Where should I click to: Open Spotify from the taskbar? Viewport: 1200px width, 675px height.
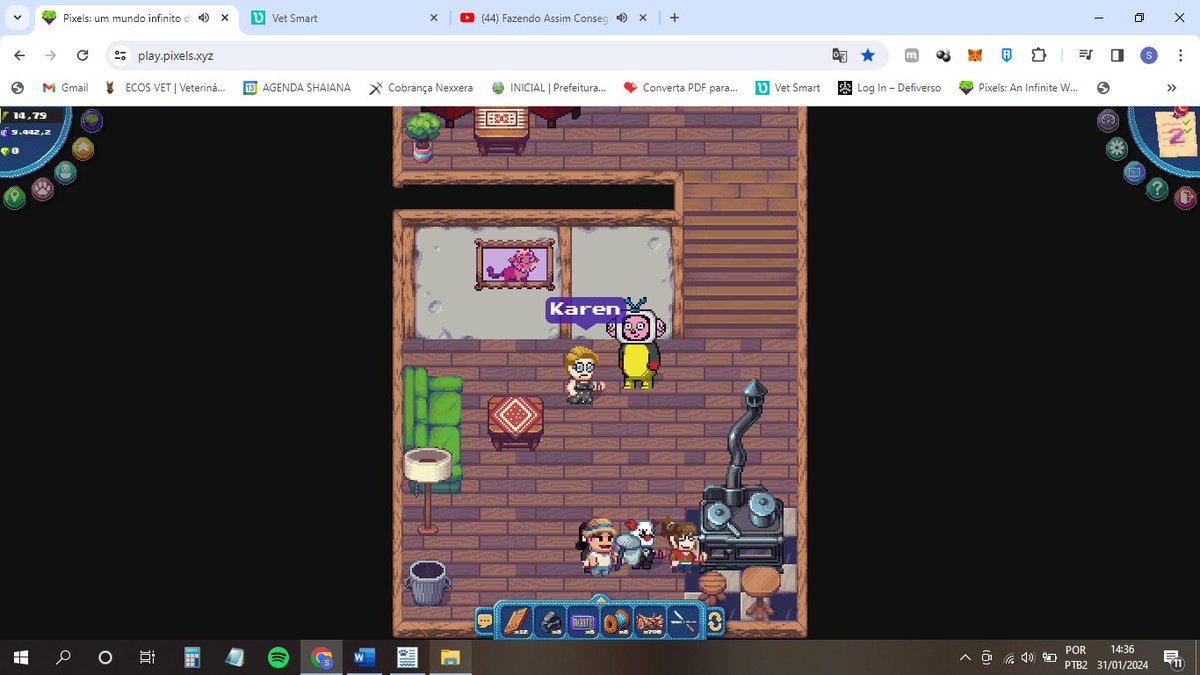coord(278,657)
